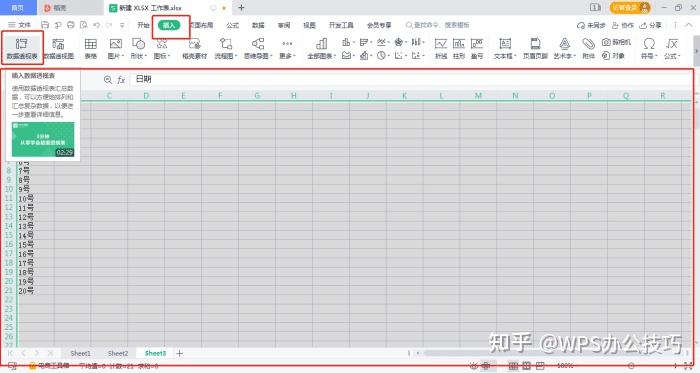Screen dimensions: 700x373
Task: Insert an Attachment (附件)
Action: coord(588,48)
